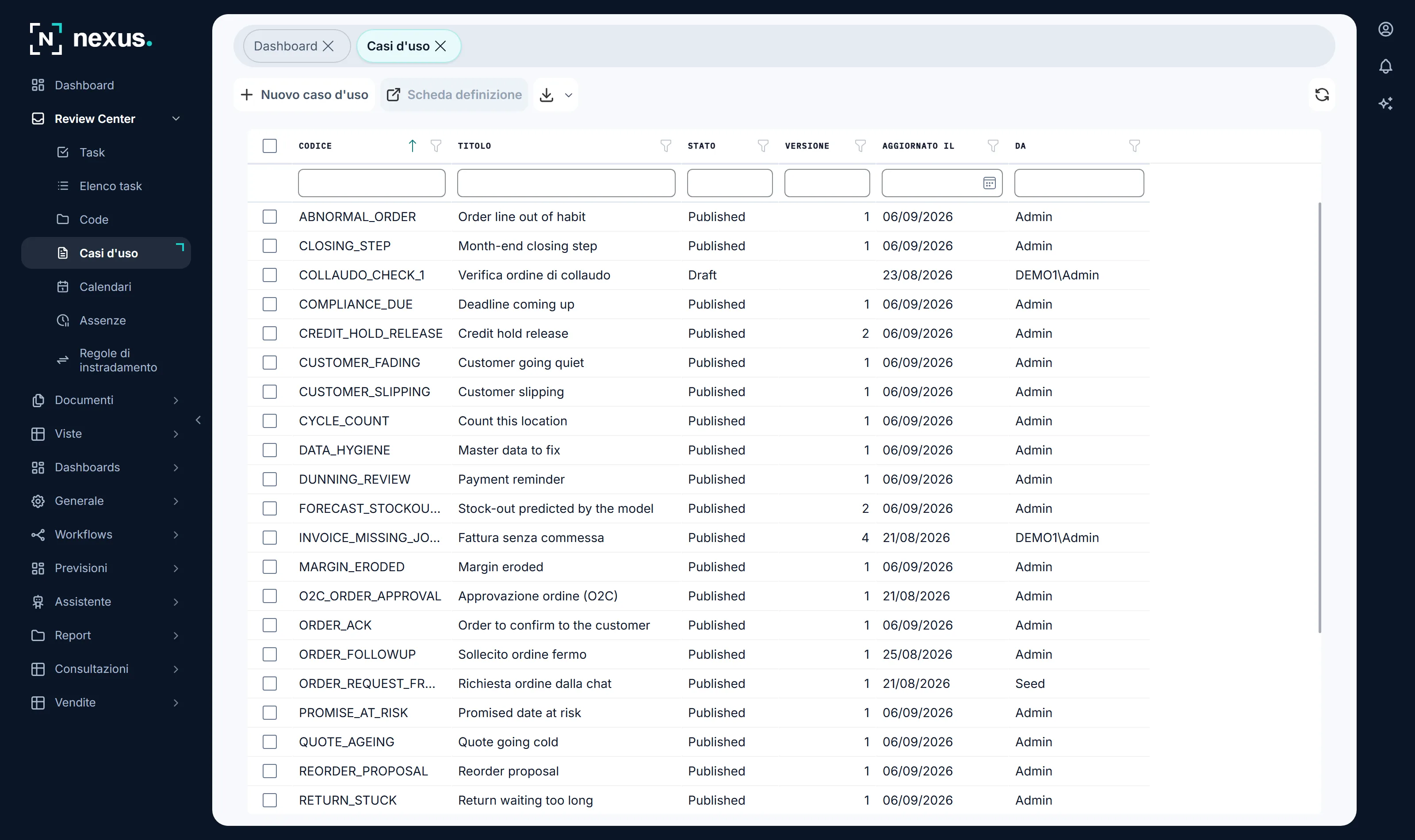
Task: Click Scheda definizione button
Action: [x=455, y=95]
